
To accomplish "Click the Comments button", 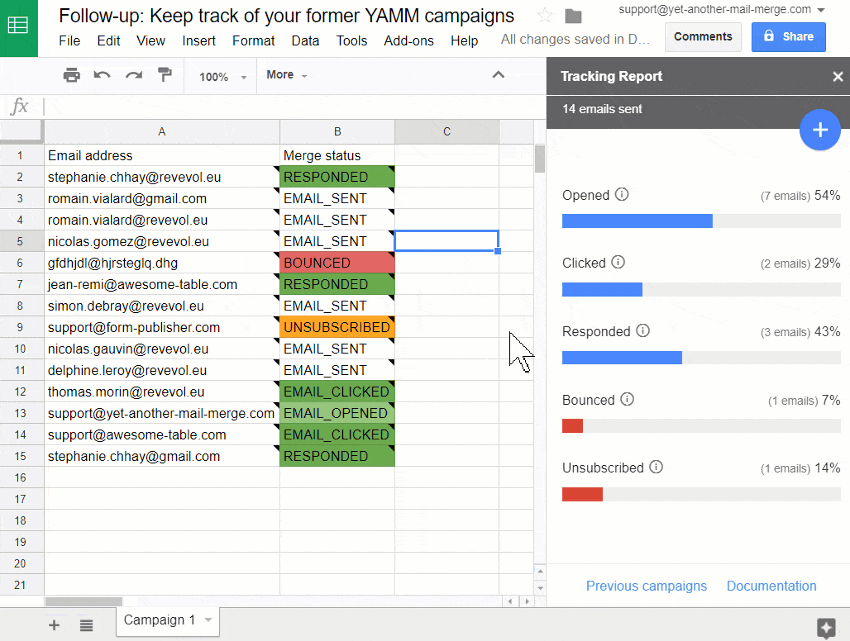I will click(703, 37).
